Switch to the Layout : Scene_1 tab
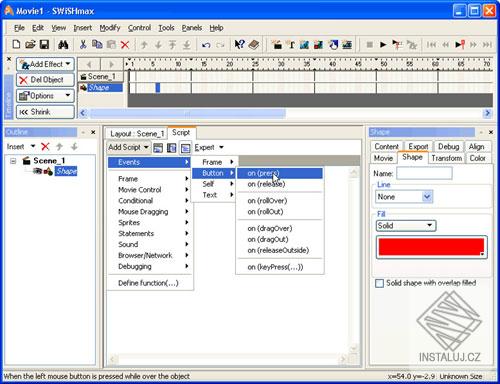 (x=137, y=134)
